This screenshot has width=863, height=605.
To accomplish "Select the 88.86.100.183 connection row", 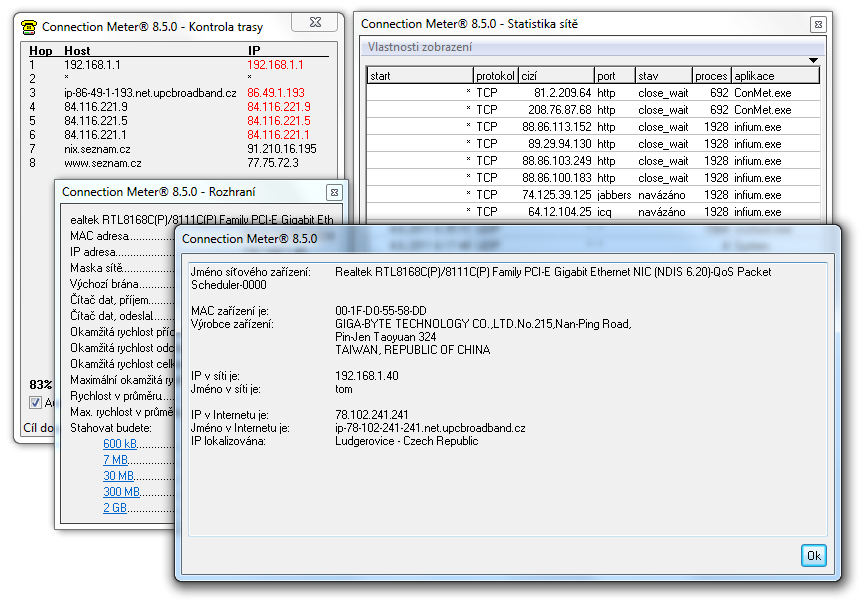I will click(x=593, y=178).
